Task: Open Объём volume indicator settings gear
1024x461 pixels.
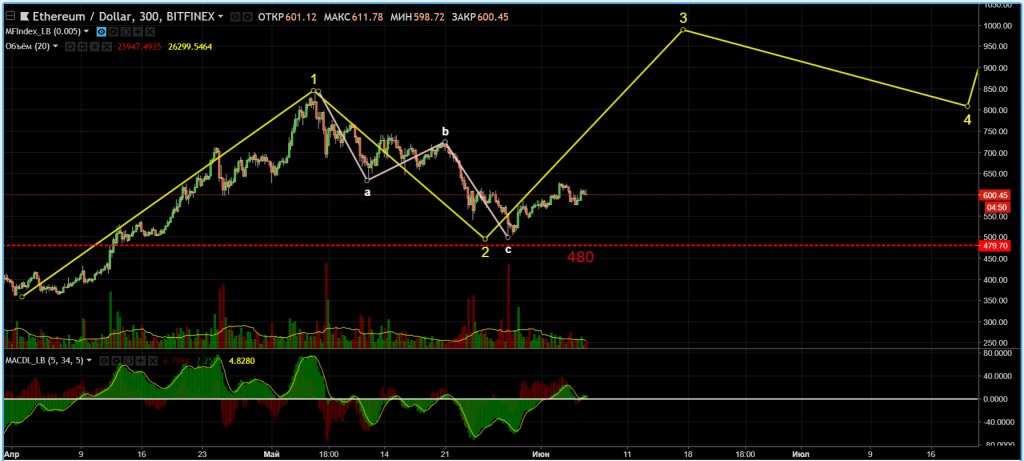Action: (x=82, y=46)
